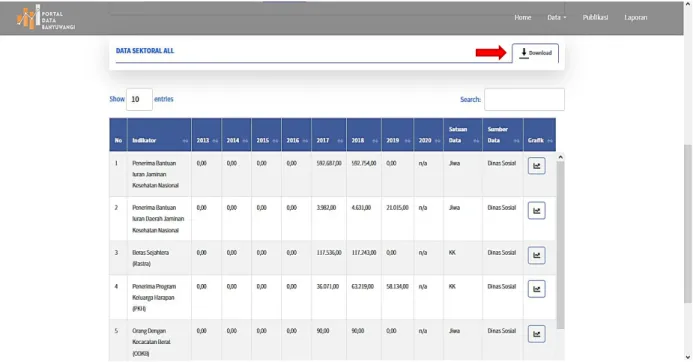Expand the Data dropdown menu
The height and width of the screenshot is (362, 693).
pos(556,18)
